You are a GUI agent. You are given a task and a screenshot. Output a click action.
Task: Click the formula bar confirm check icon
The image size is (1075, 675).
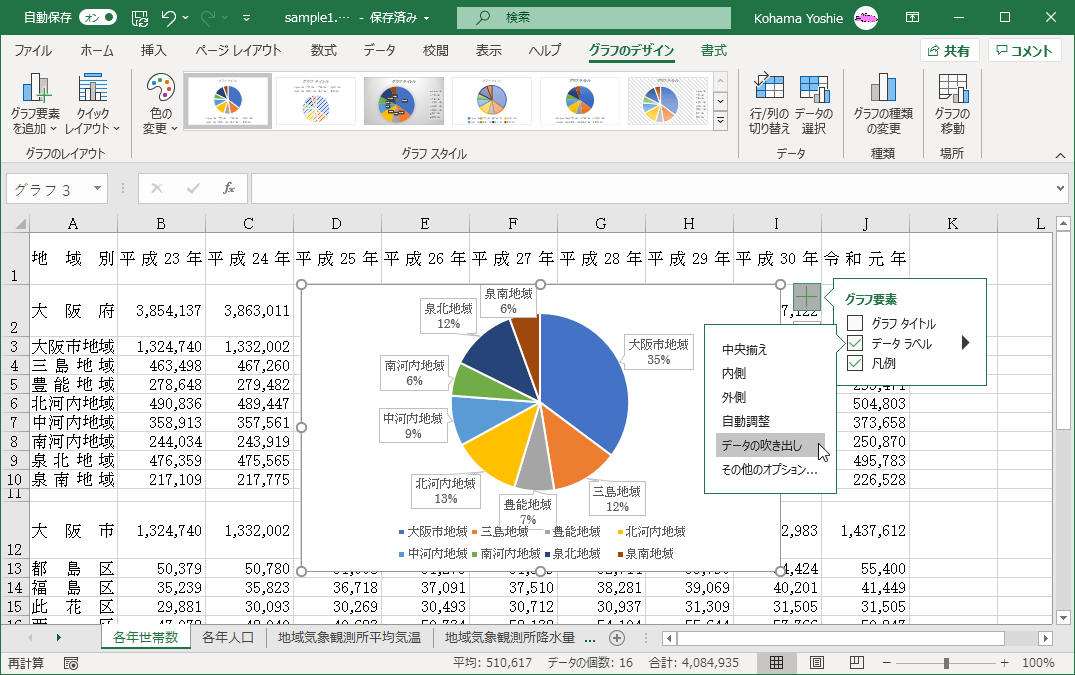(x=193, y=188)
